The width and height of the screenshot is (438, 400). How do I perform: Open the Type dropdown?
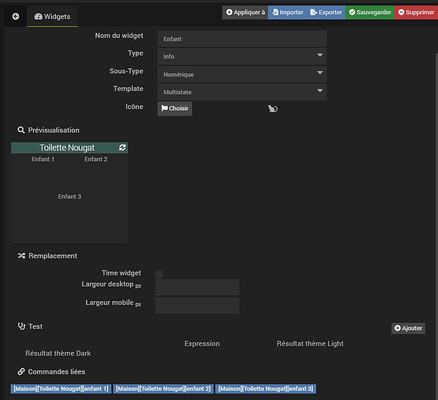(242, 56)
